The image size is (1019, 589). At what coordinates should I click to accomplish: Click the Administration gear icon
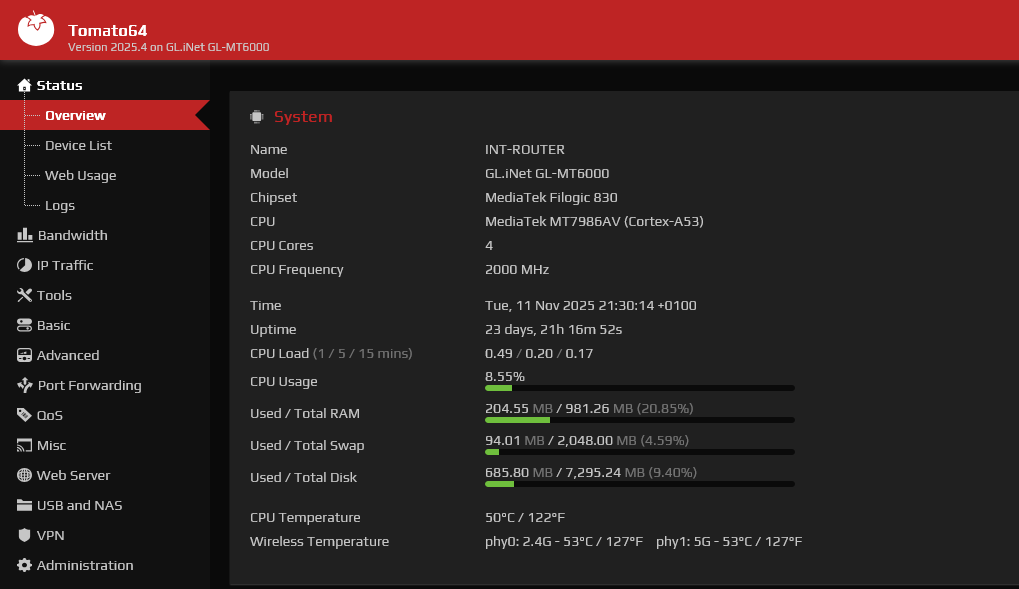(x=24, y=565)
